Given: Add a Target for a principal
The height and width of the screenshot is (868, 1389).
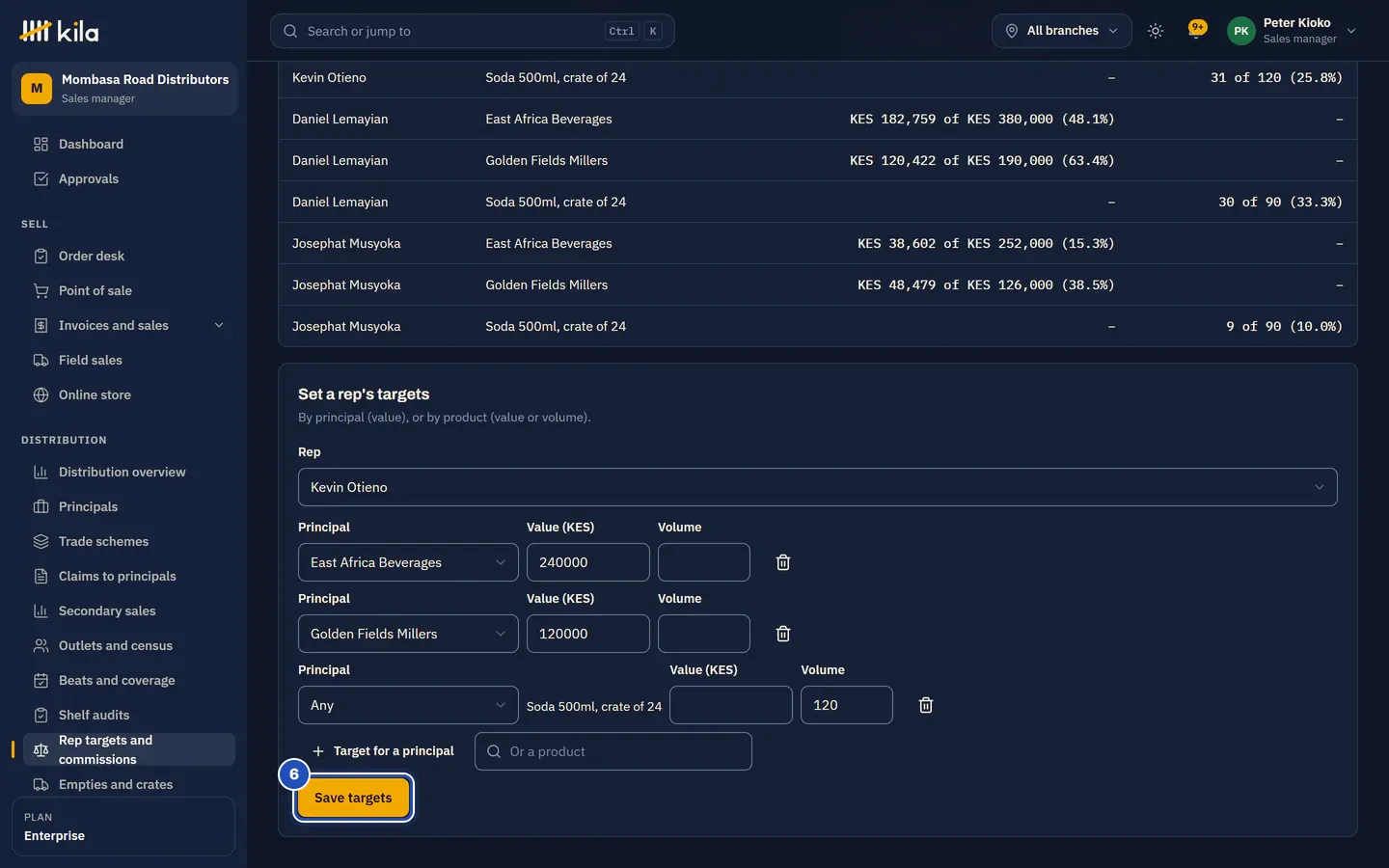Looking at the screenshot, I should pyautogui.click(x=384, y=751).
